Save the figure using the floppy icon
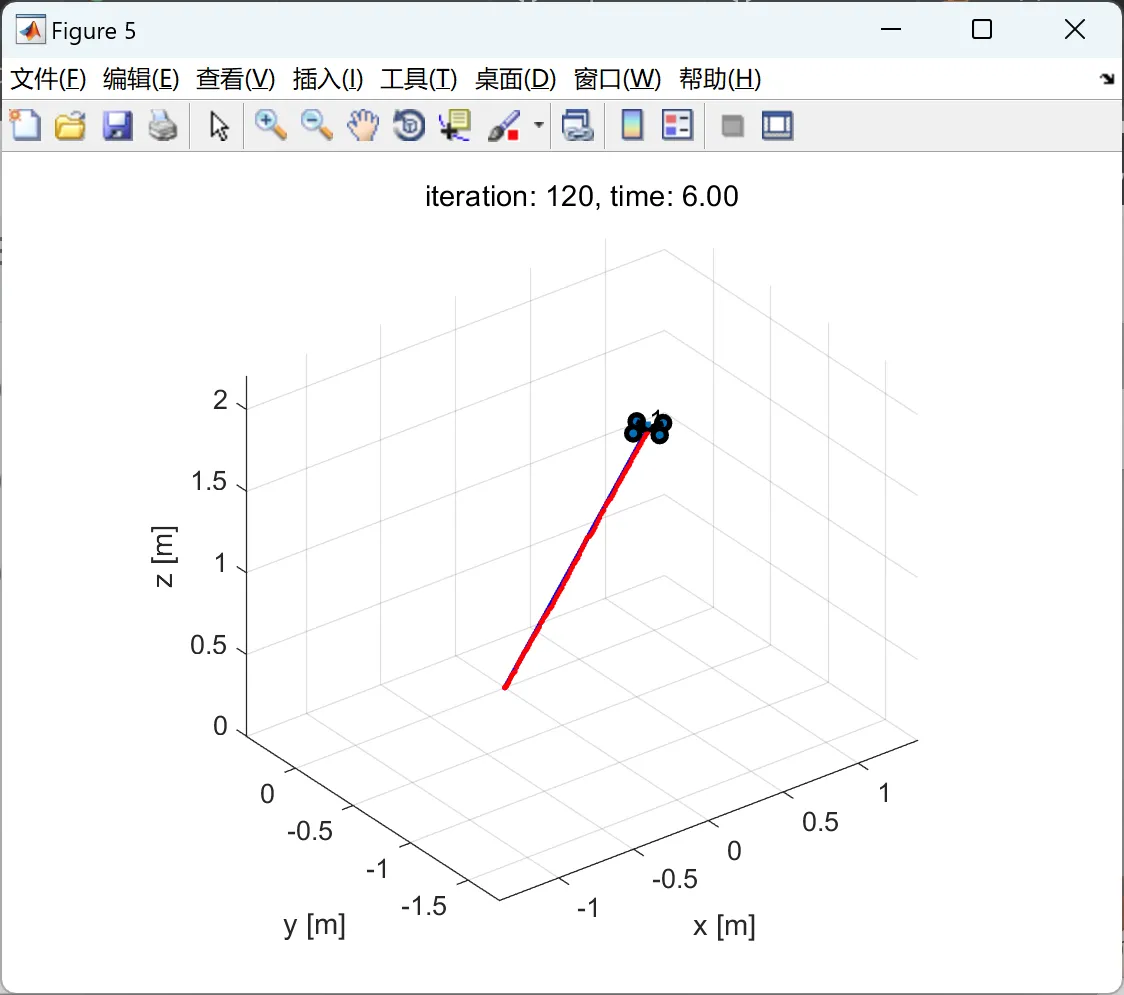Viewport: 1124px width, 995px height. [x=117, y=125]
